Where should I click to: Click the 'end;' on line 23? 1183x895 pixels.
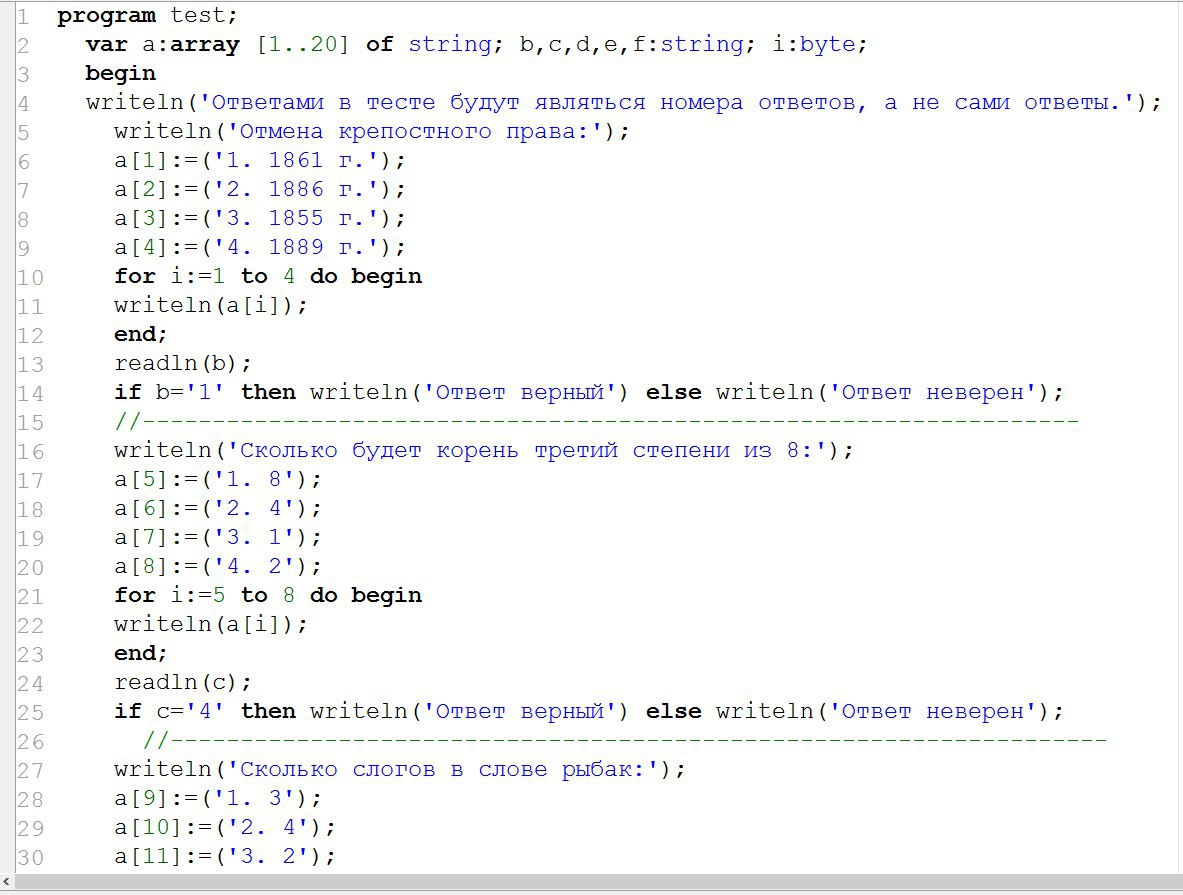point(140,654)
